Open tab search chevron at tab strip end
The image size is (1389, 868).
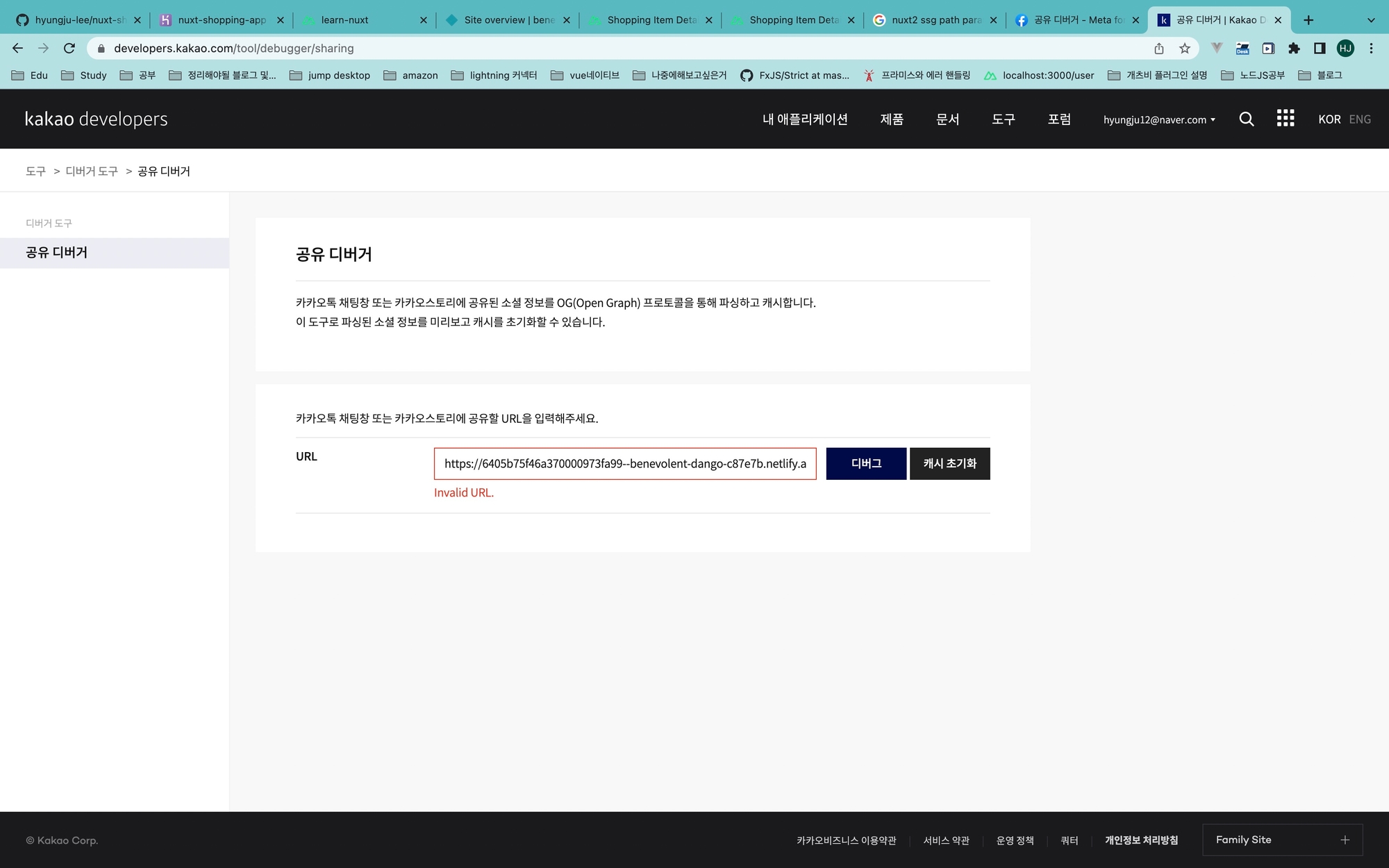[1371, 20]
